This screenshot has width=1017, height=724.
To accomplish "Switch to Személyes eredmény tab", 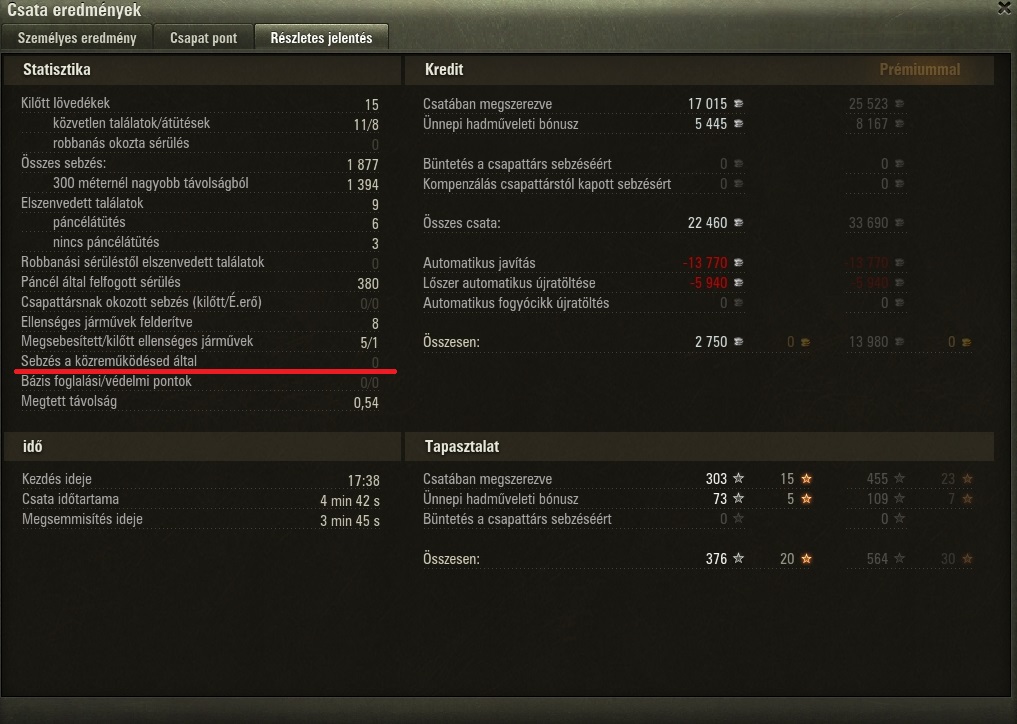I will [x=77, y=38].
